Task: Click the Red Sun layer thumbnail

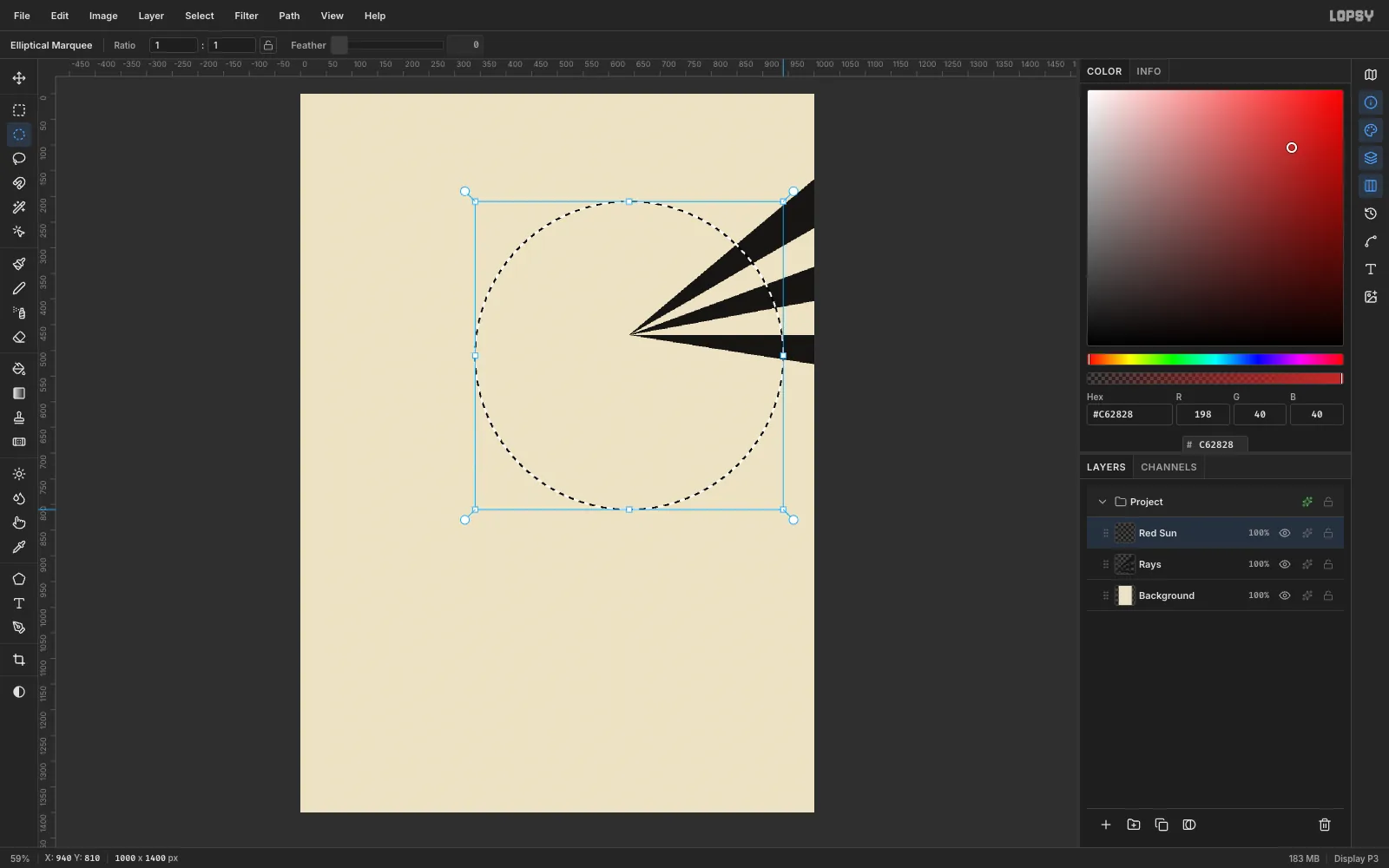Action: tap(1125, 533)
